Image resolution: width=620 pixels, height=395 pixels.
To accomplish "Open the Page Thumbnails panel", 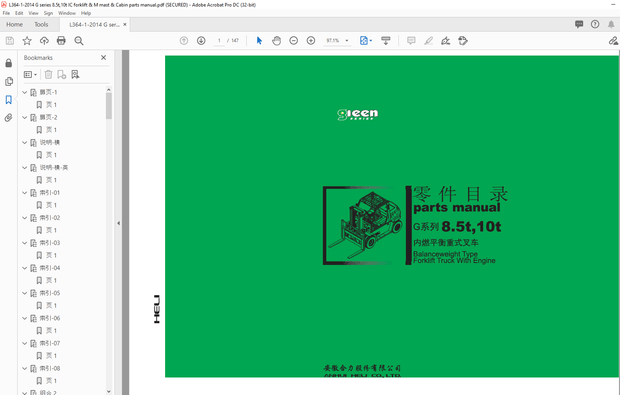I will pyautogui.click(x=9, y=81).
